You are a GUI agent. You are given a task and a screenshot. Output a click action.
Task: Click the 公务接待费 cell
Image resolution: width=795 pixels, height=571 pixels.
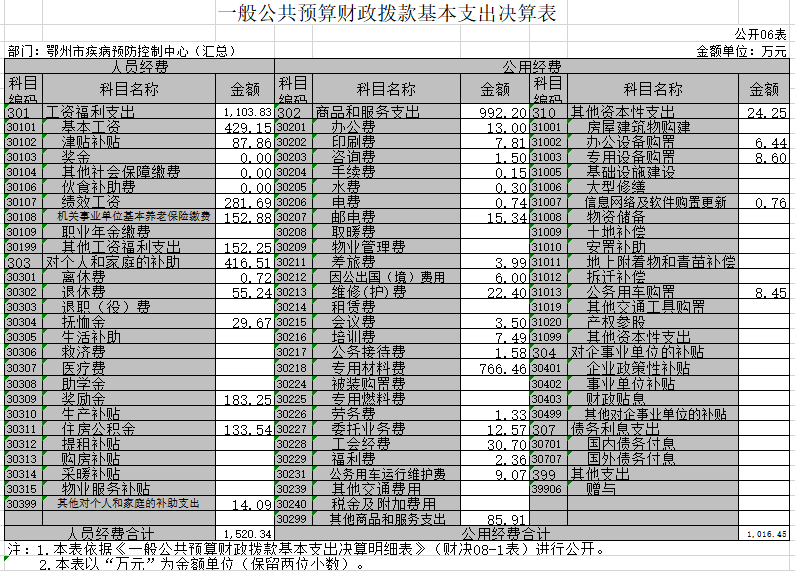pyautogui.click(x=387, y=352)
